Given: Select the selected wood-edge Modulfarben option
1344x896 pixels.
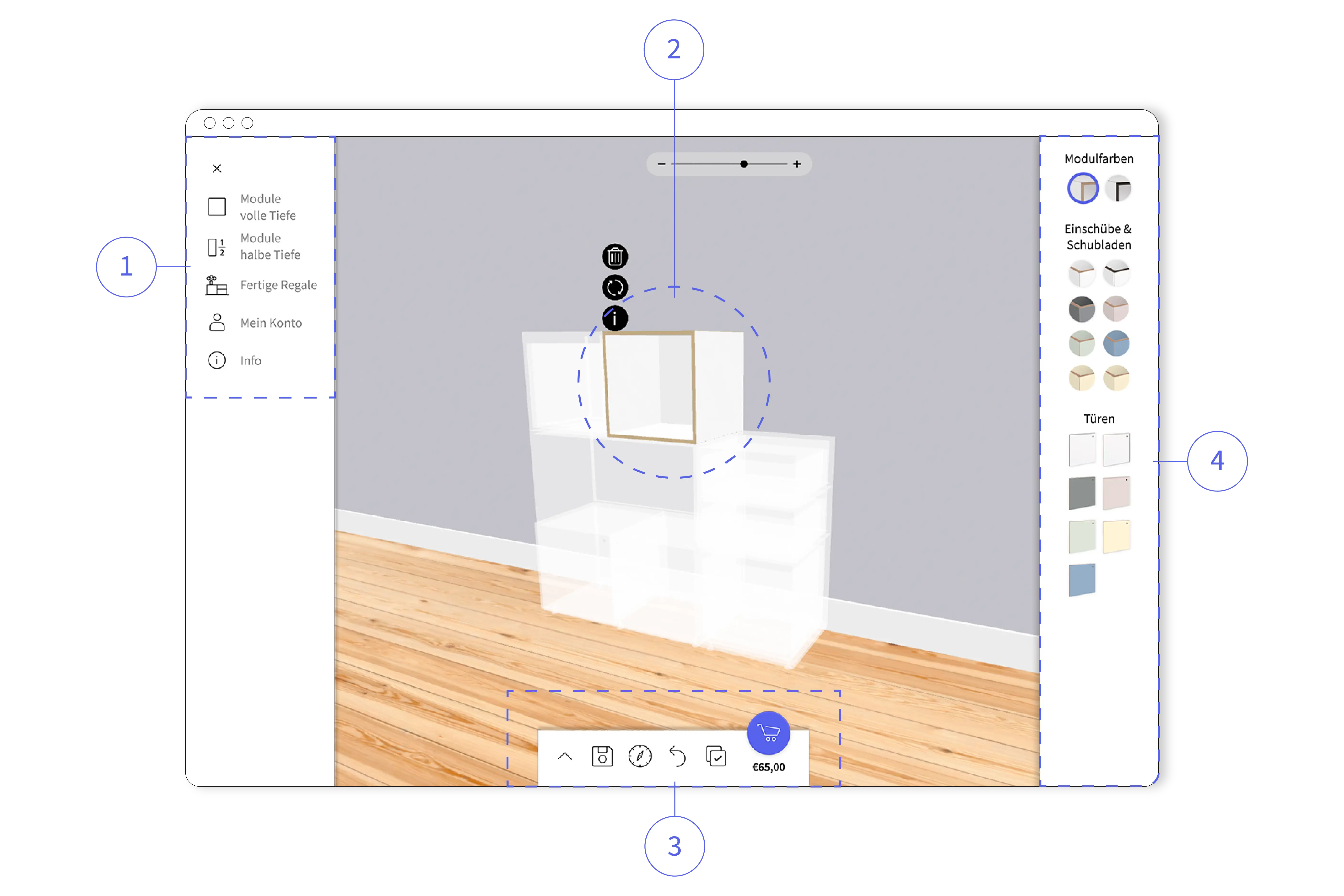Looking at the screenshot, I should pos(1083,189).
